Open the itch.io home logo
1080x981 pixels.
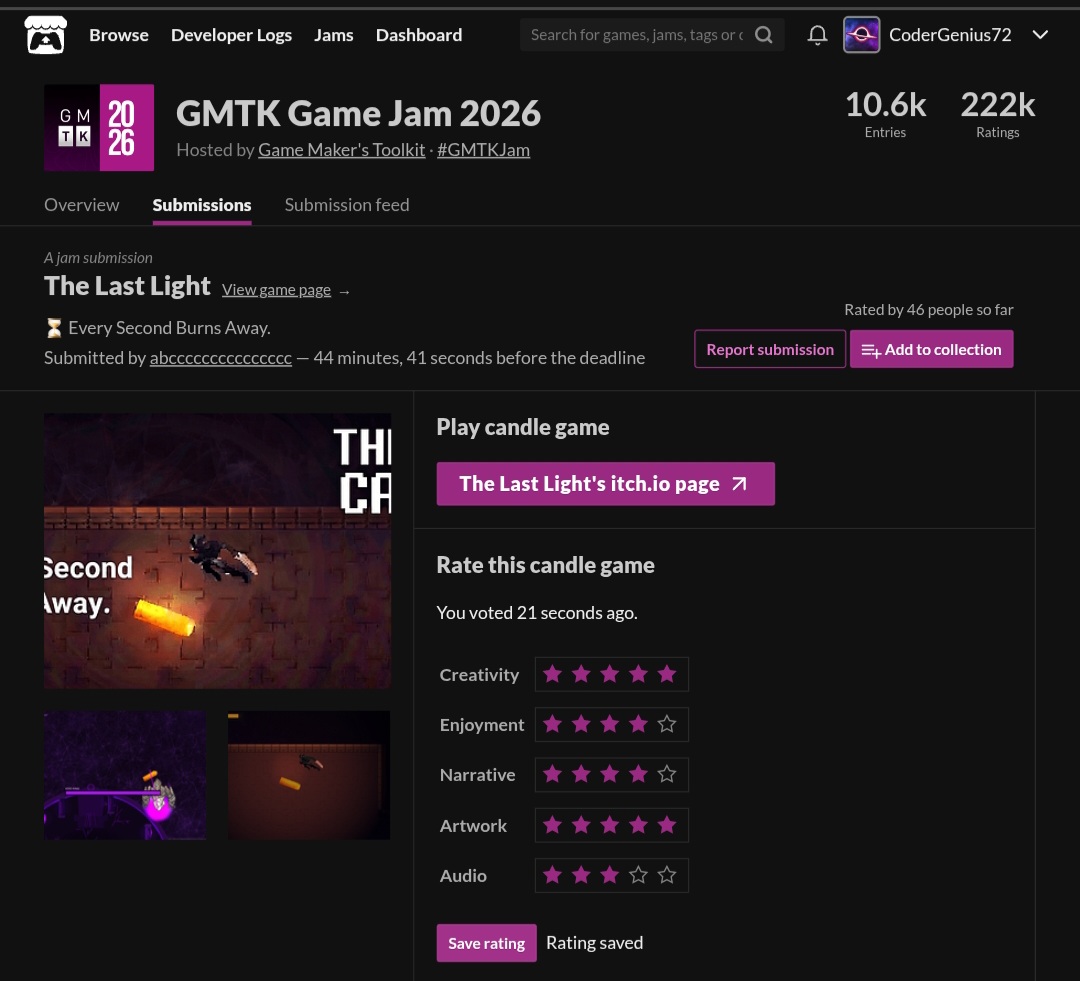coord(45,34)
